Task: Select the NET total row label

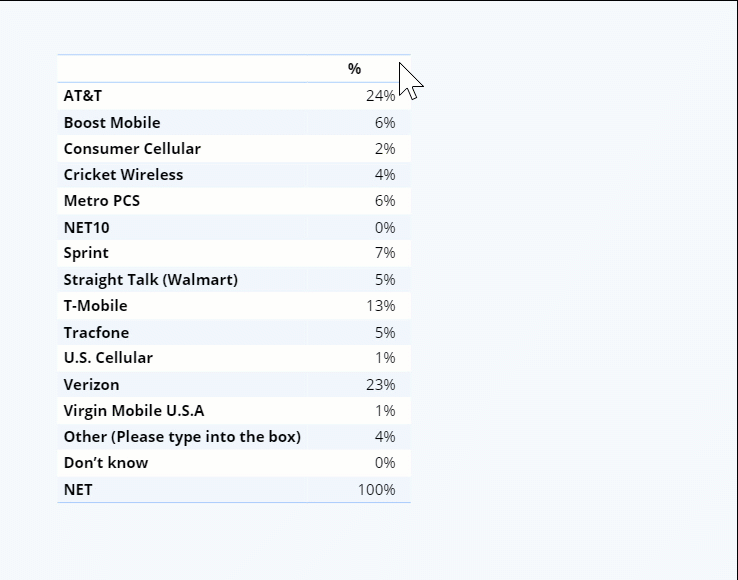Action: [78, 490]
